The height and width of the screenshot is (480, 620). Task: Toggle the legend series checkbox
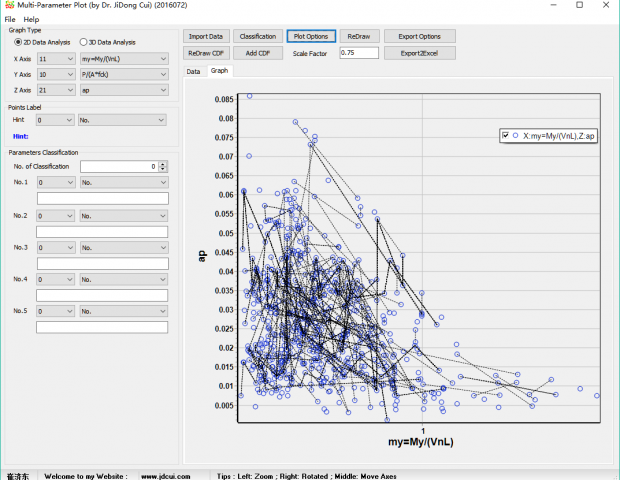504,135
